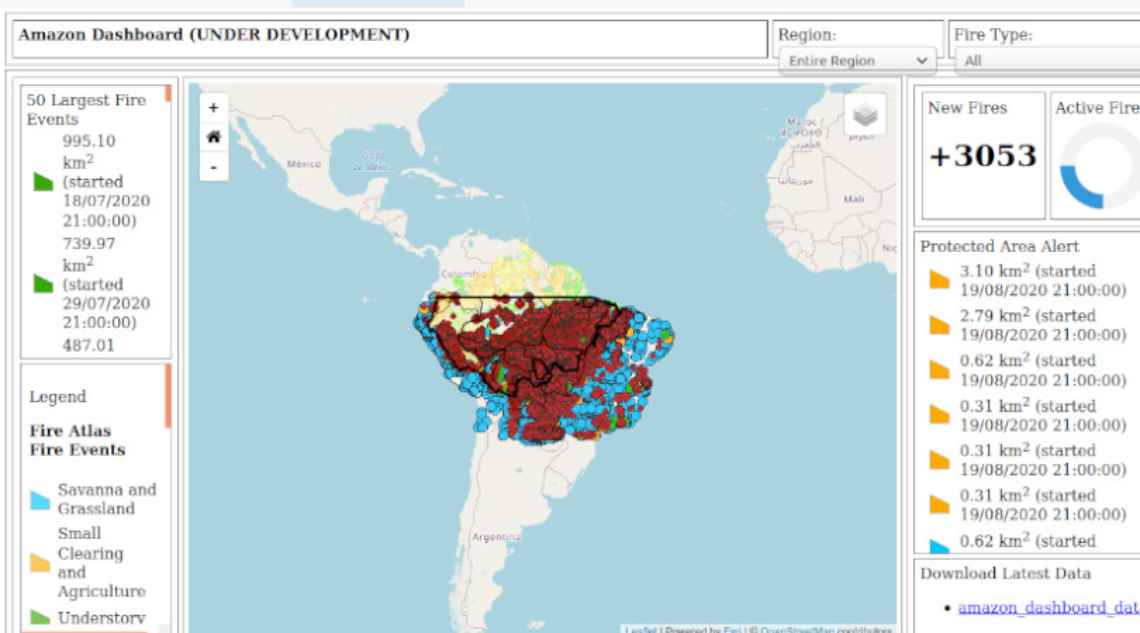Open the Region dropdown
The height and width of the screenshot is (633, 1140).
pyautogui.click(x=857, y=61)
